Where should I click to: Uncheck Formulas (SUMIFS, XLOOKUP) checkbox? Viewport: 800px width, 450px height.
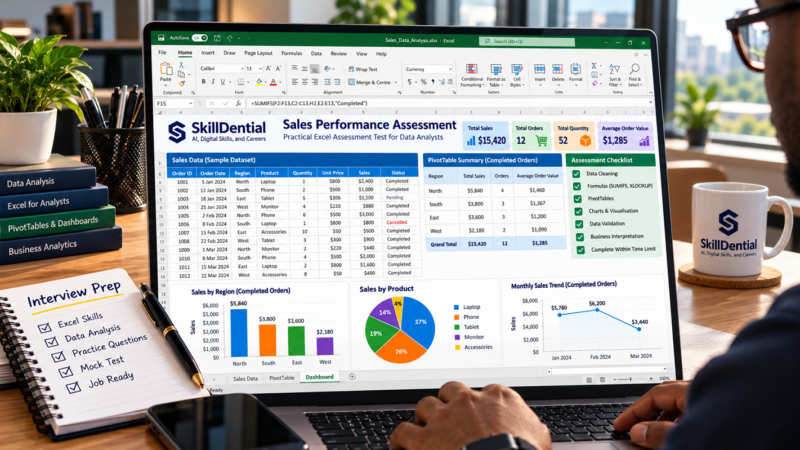[x=577, y=186]
